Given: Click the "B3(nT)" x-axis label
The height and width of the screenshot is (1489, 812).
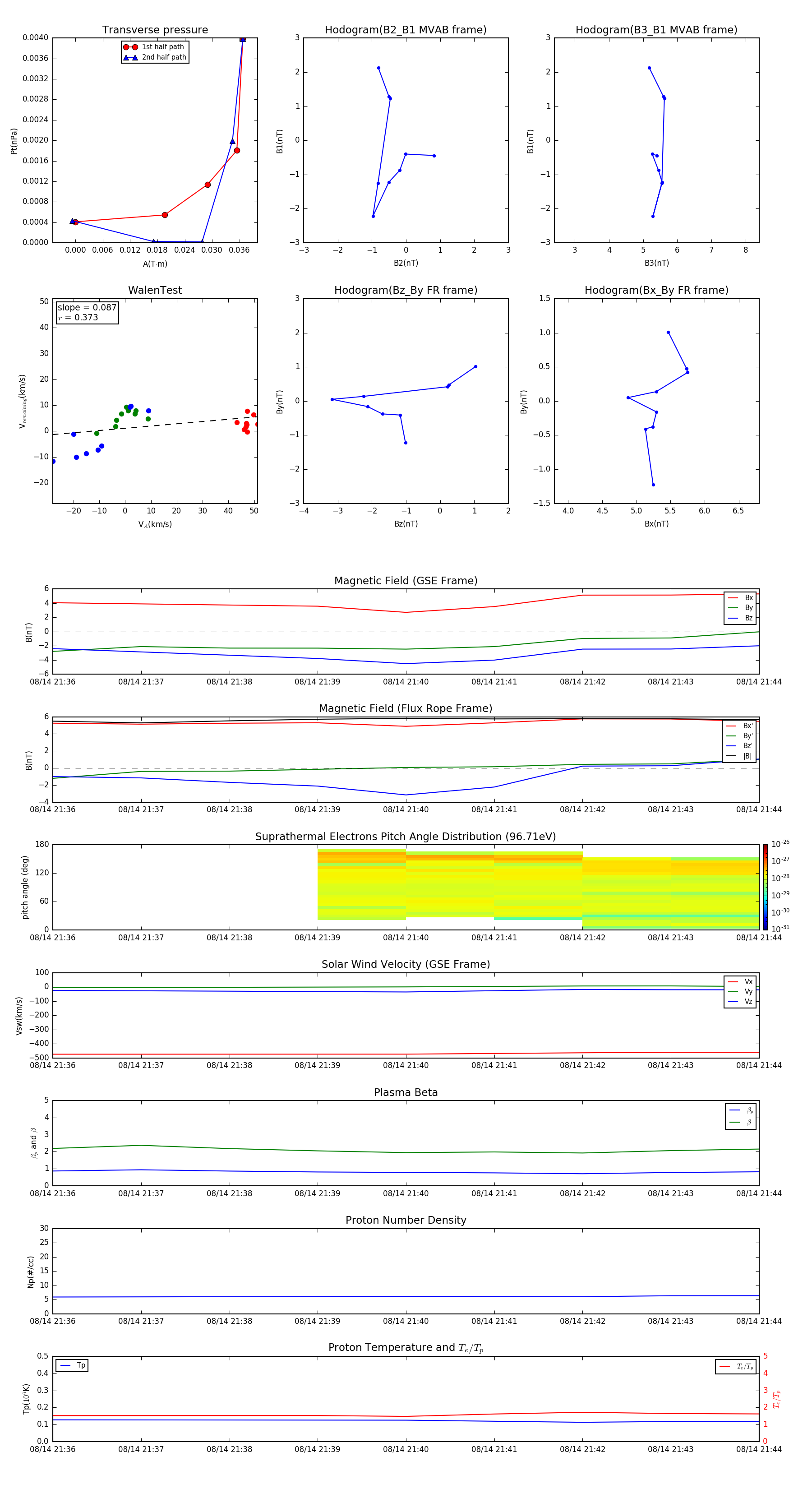Looking at the screenshot, I should point(656,263).
